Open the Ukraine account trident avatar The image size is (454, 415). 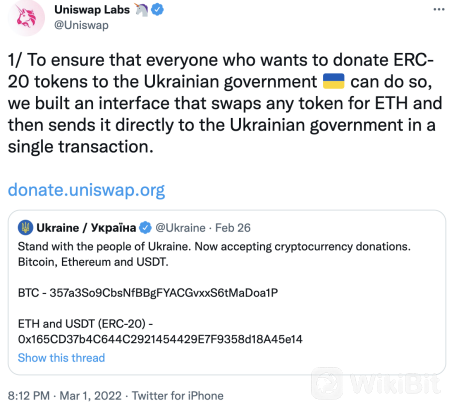(25, 228)
